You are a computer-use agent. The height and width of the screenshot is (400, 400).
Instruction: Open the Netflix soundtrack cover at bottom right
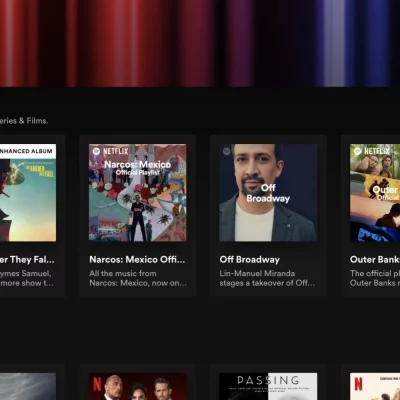tap(375, 387)
